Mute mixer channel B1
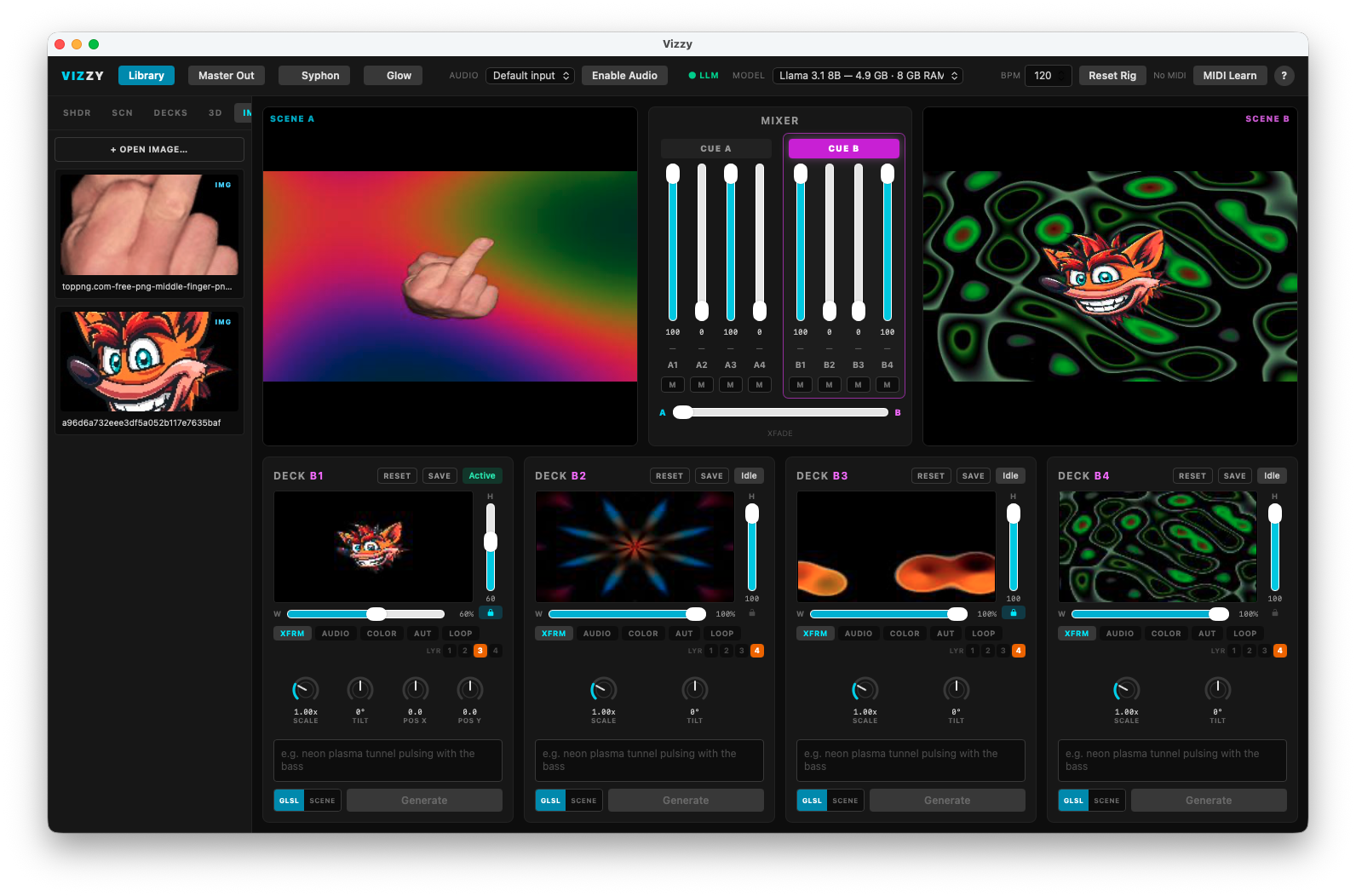The height and width of the screenshot is (896, 1356). (x=801, y=385)
